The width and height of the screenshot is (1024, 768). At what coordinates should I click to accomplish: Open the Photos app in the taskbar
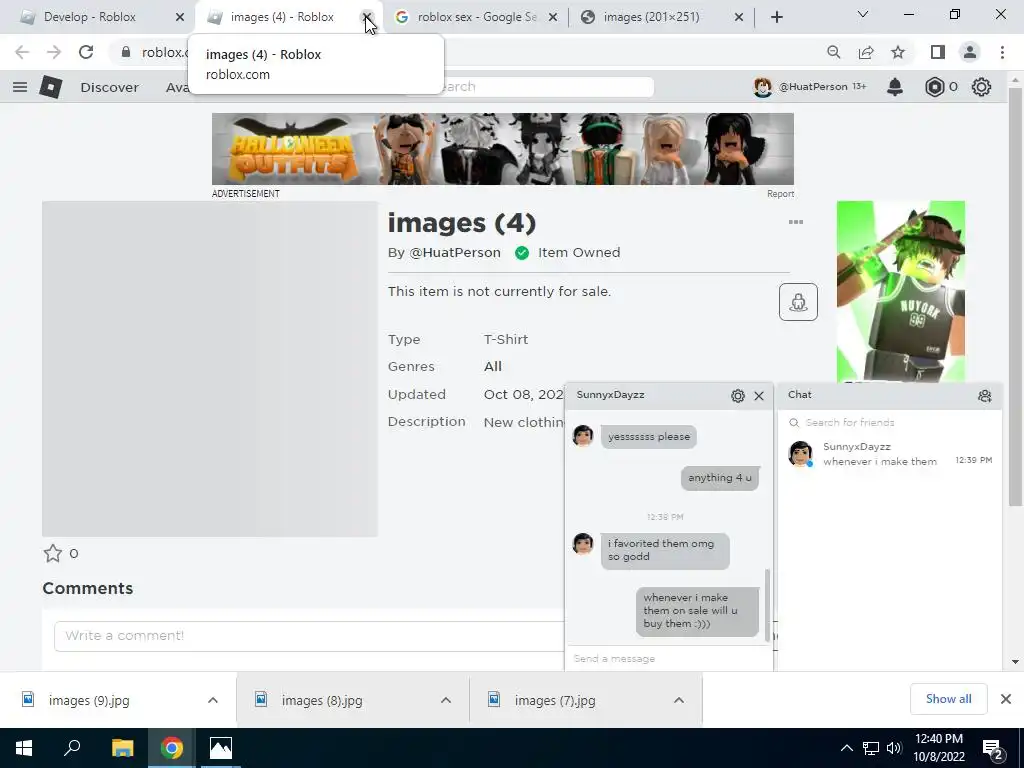click(x=221, y=748)
